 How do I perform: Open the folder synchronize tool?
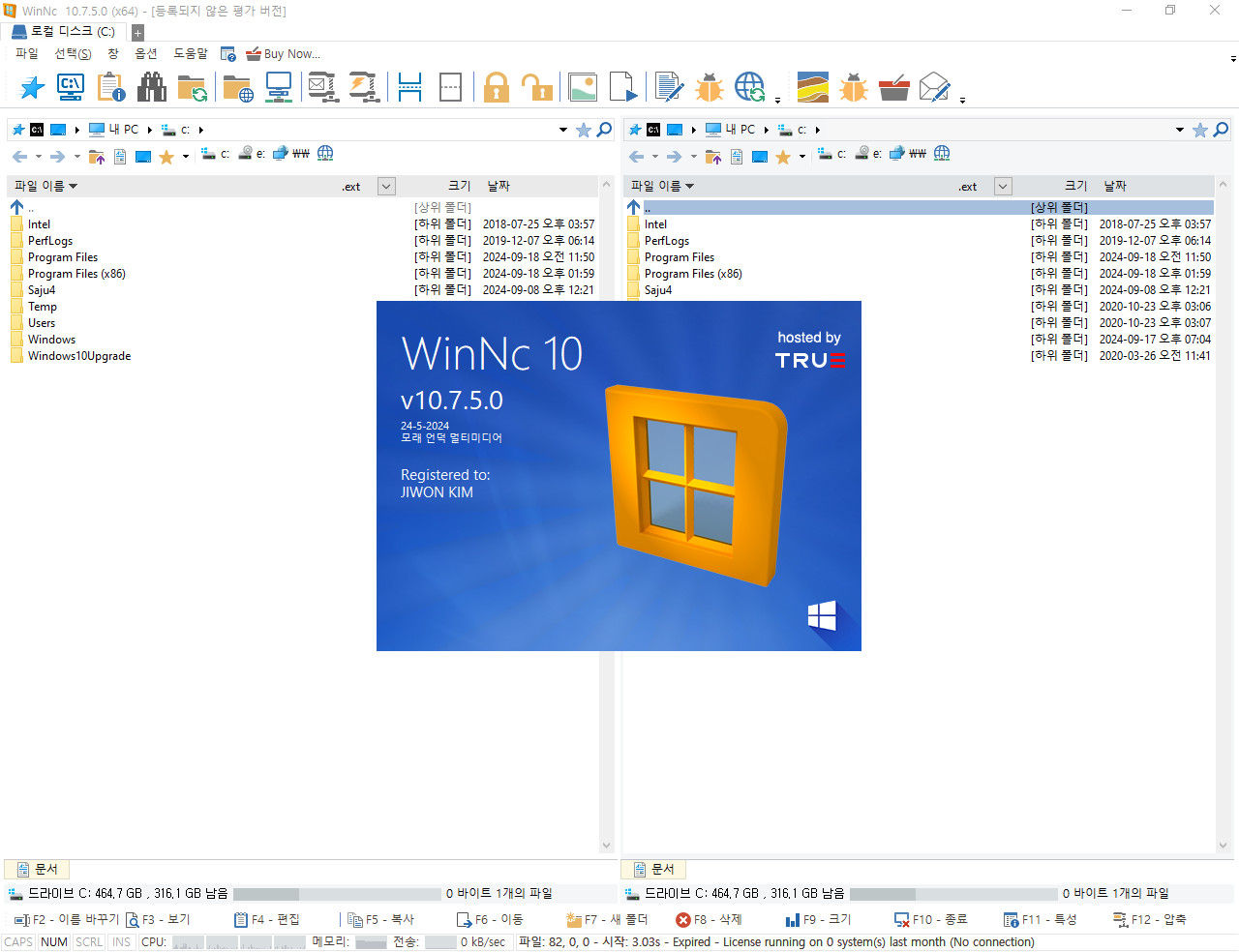coord(192,88)
